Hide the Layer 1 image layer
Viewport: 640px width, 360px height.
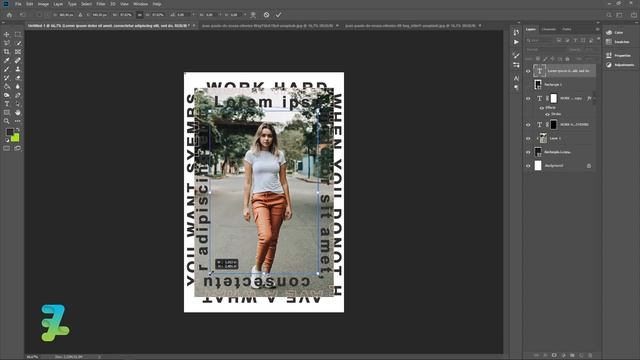coord(528,138)
